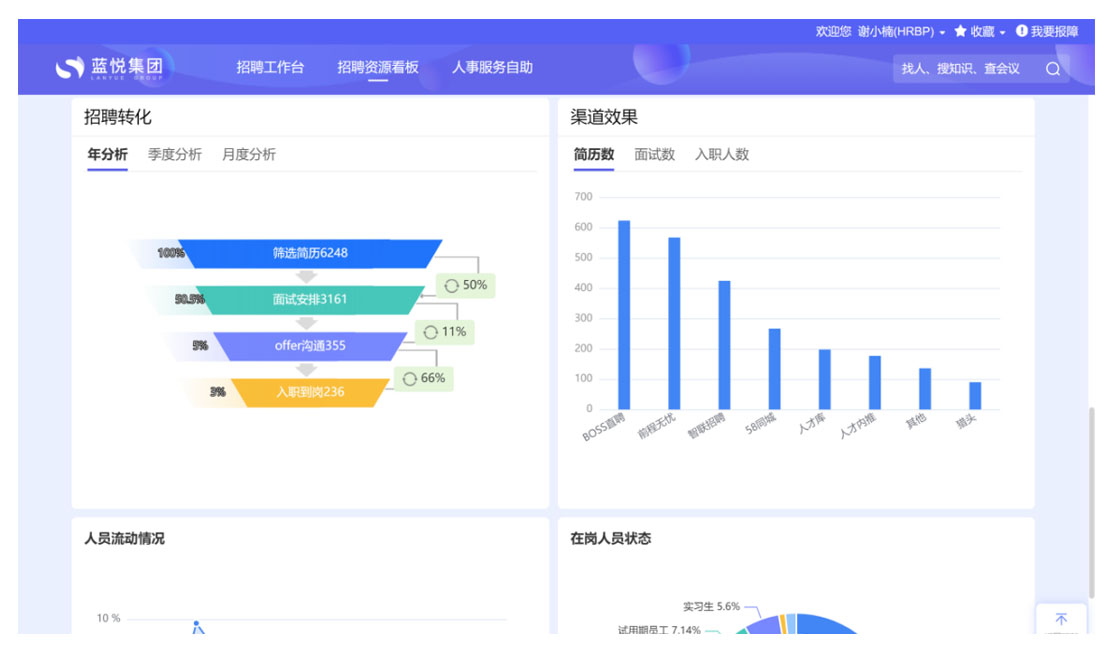
Task: Switch to the 季度分析 tab
Action: pyautogui.click(x=175, y=154)
